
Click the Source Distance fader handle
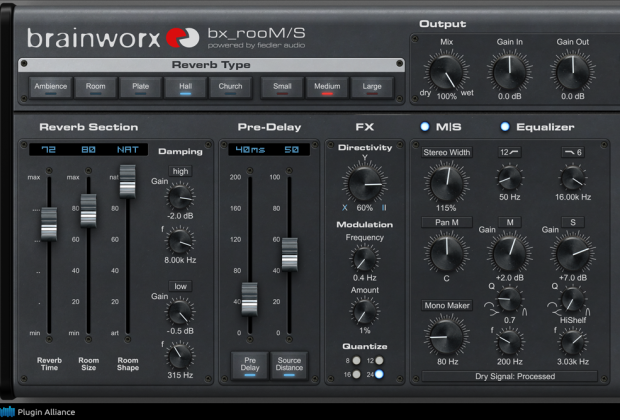pos(289,254)
